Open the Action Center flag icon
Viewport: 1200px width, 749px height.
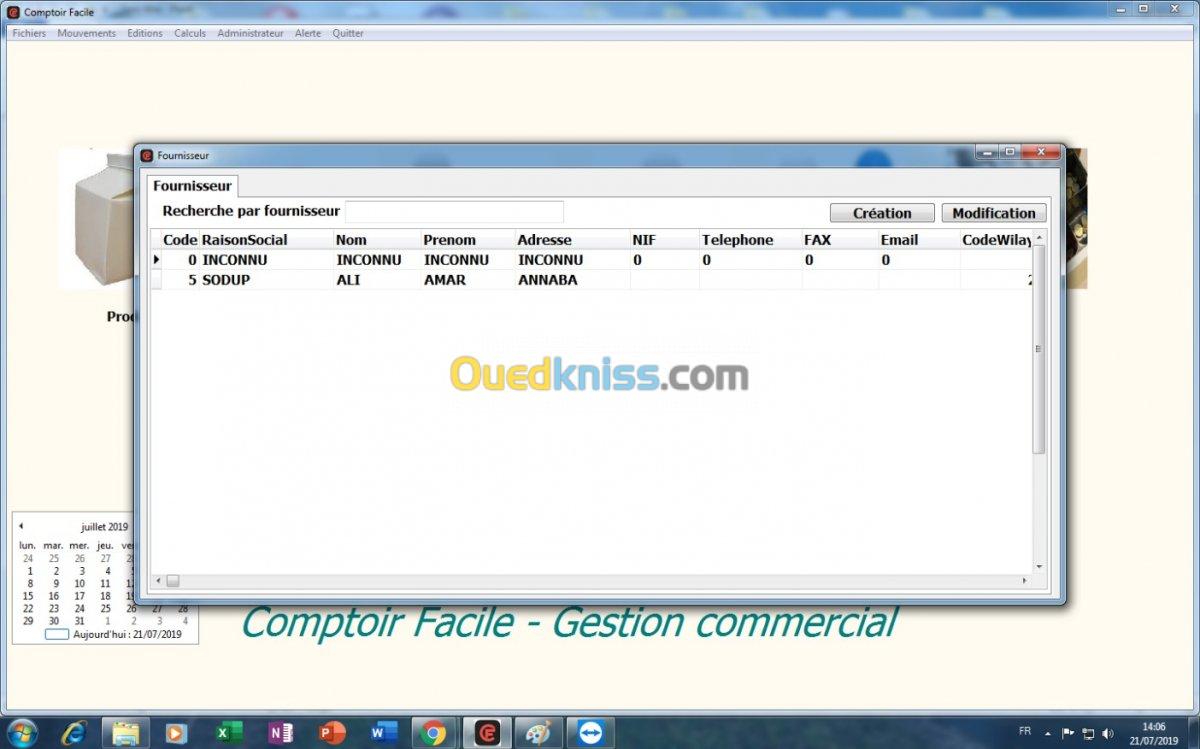point(1067,733)
